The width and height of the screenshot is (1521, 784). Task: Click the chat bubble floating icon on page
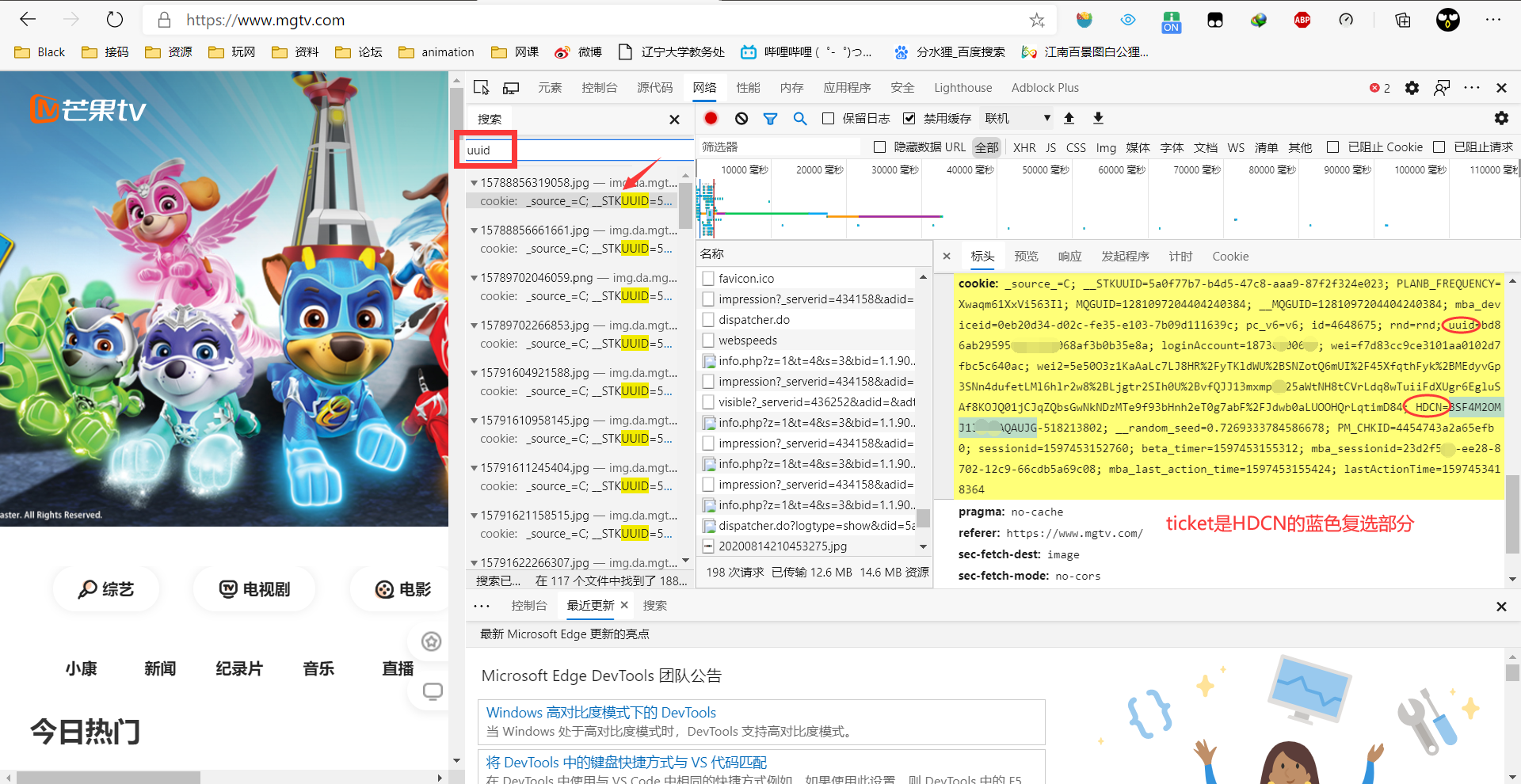coord(433,691)
